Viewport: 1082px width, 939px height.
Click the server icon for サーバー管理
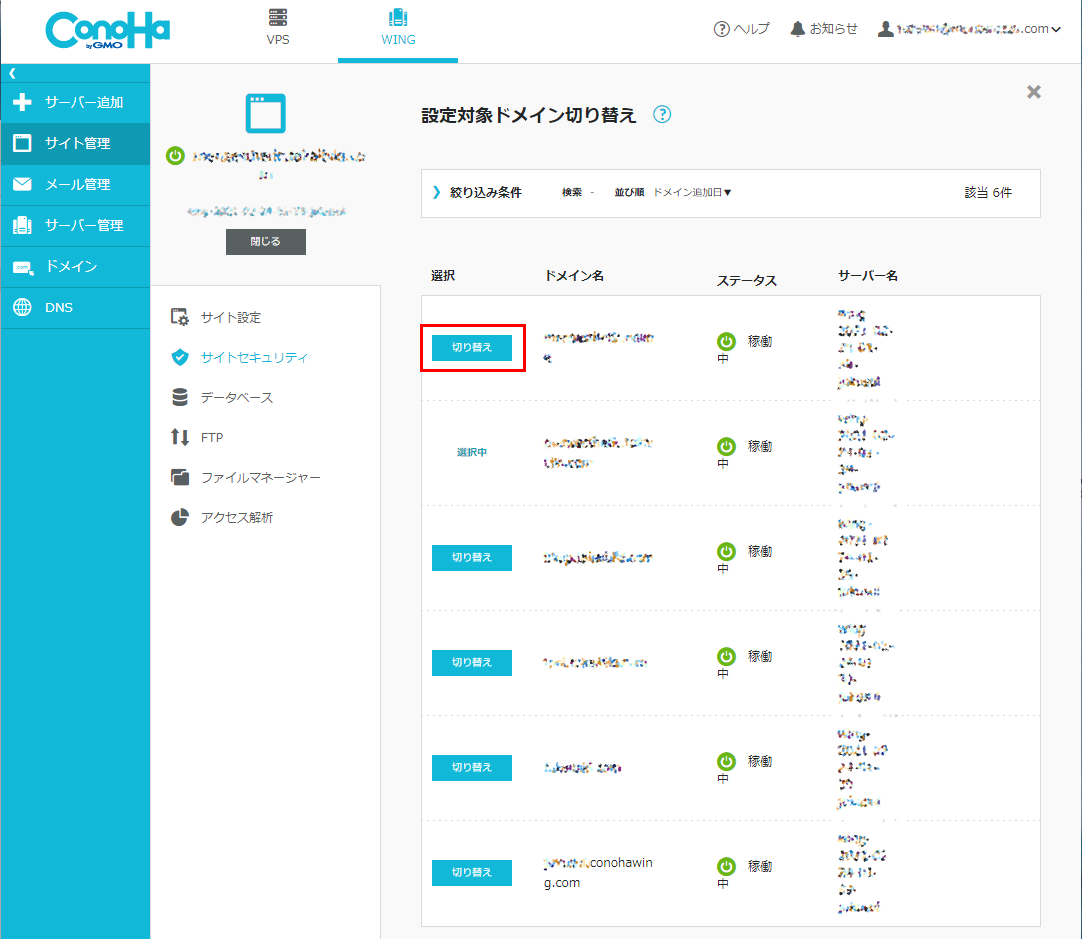point(22,225)
